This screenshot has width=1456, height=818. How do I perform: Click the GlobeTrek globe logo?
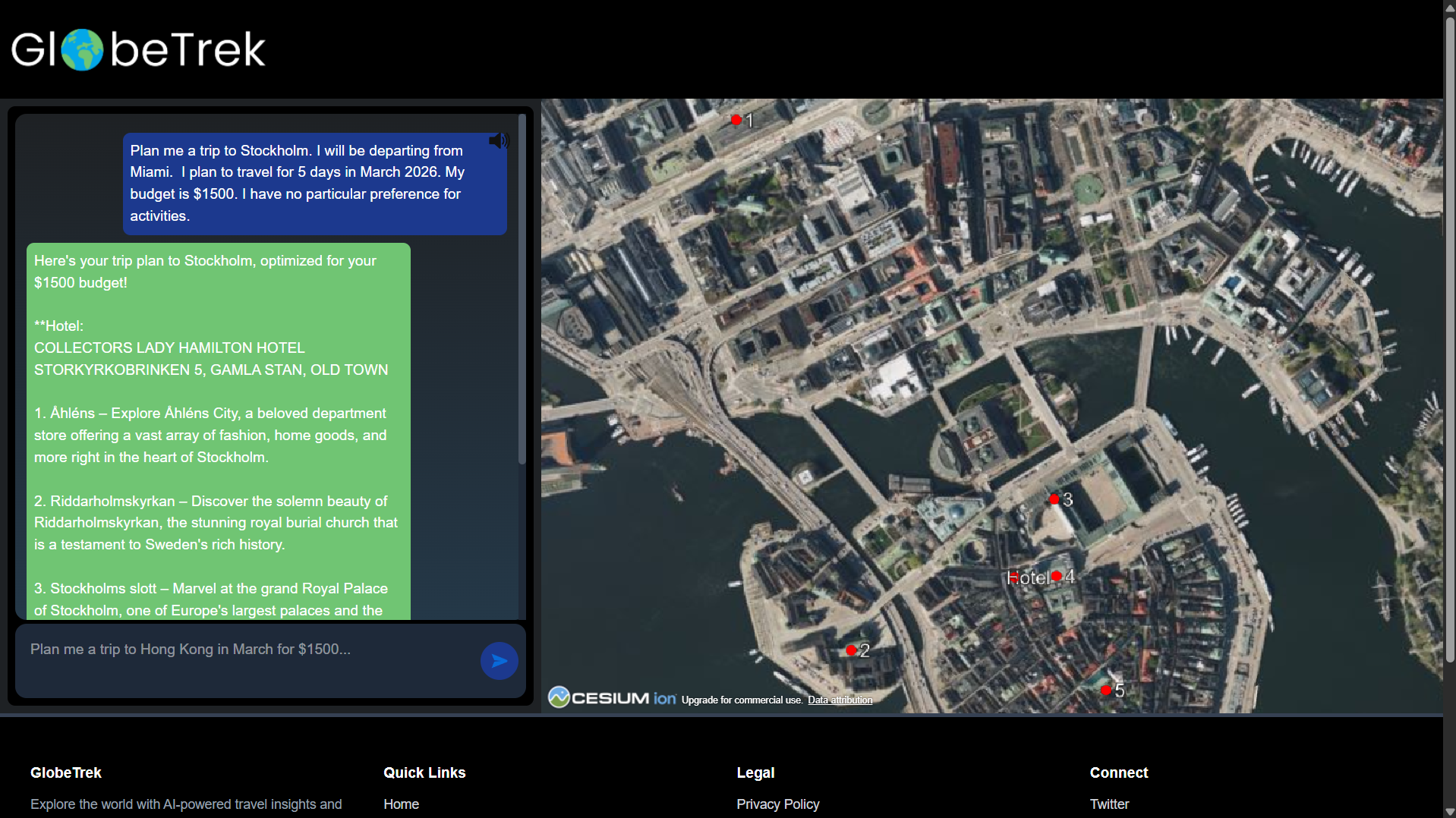pyautogui.click(x=82, y=49)
